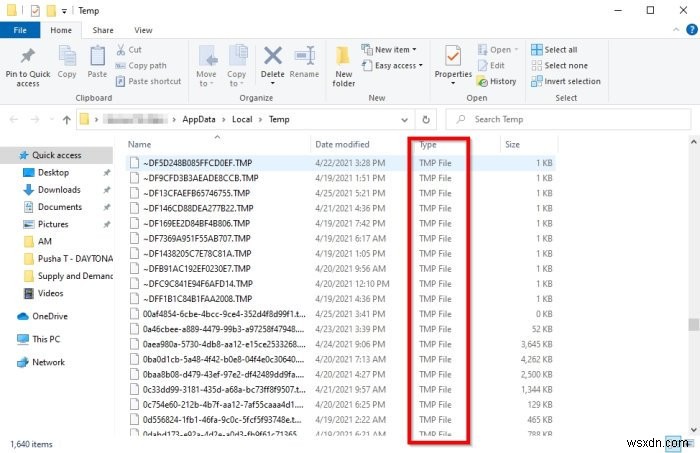Click the Paste clipboard icon
Viewport: 700px width, 453px height.
point(97,56)
